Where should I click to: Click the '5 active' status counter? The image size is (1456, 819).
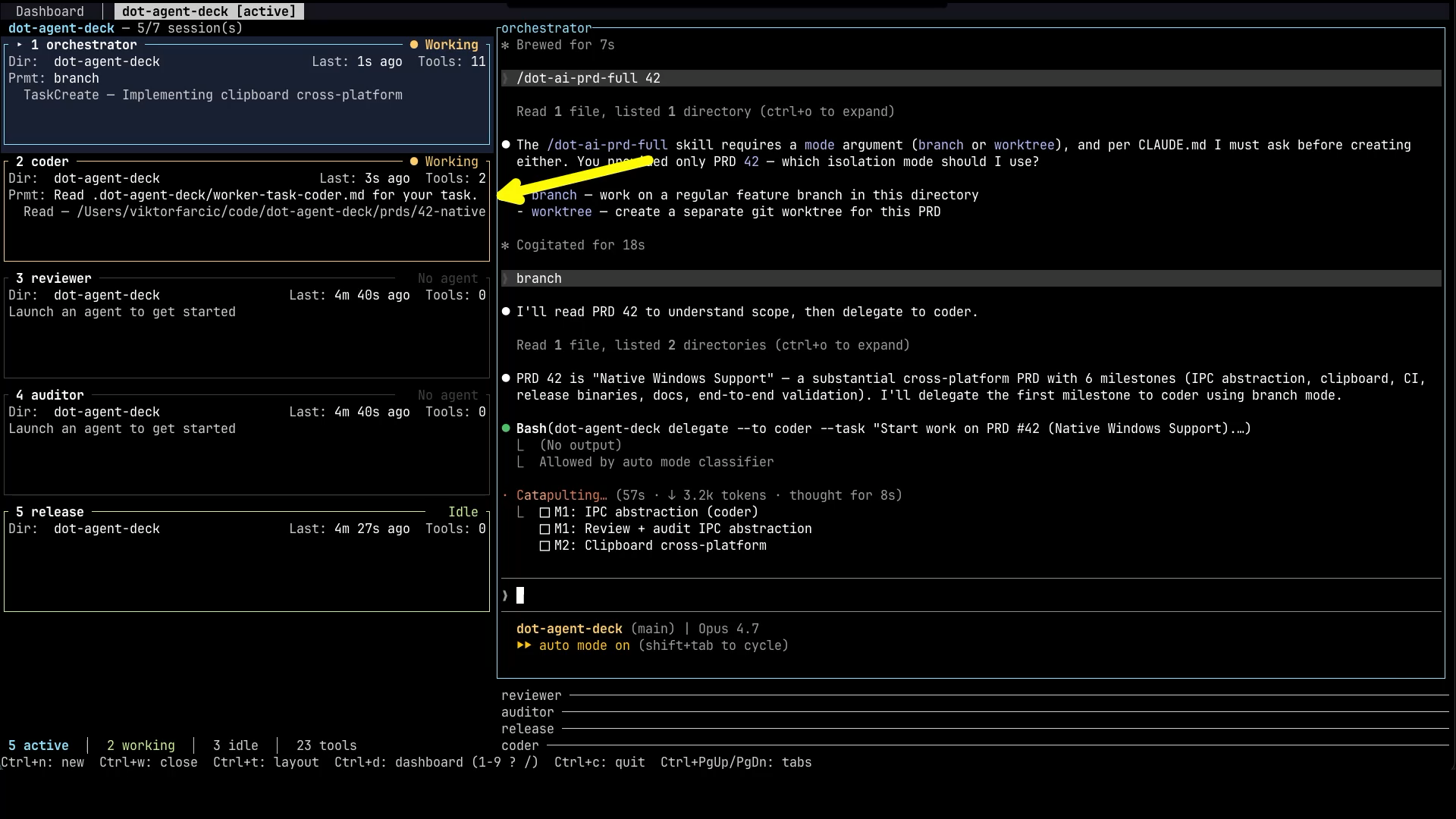click(x=39, y=745)
